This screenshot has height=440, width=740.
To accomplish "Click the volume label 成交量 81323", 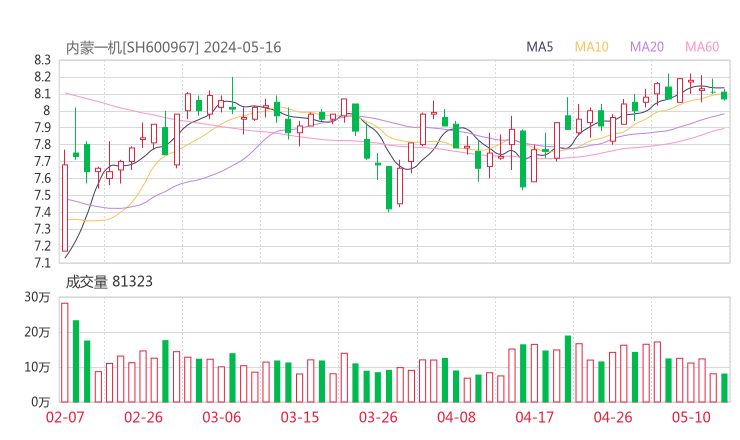I will coord(109,282).
